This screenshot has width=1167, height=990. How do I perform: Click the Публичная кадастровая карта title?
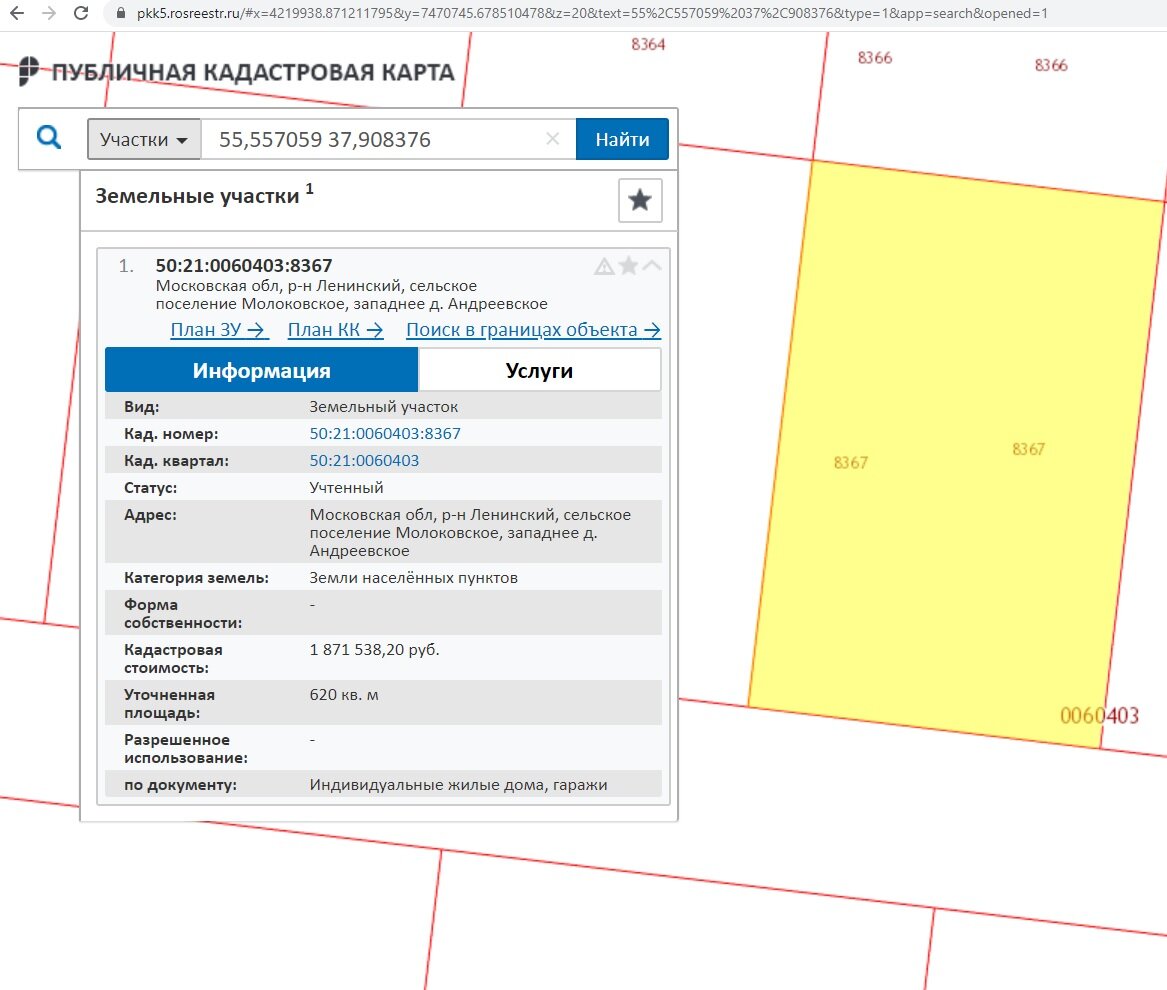tap(253, 72)
